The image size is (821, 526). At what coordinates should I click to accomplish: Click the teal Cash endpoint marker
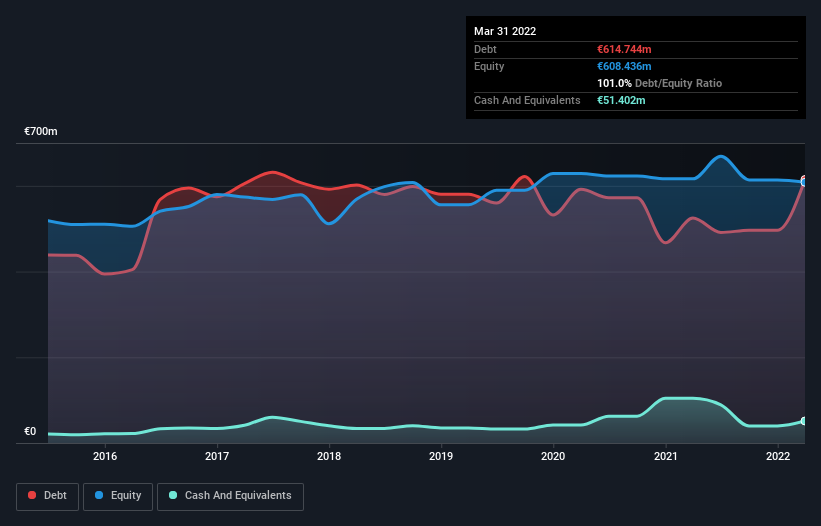coord(804,421)
